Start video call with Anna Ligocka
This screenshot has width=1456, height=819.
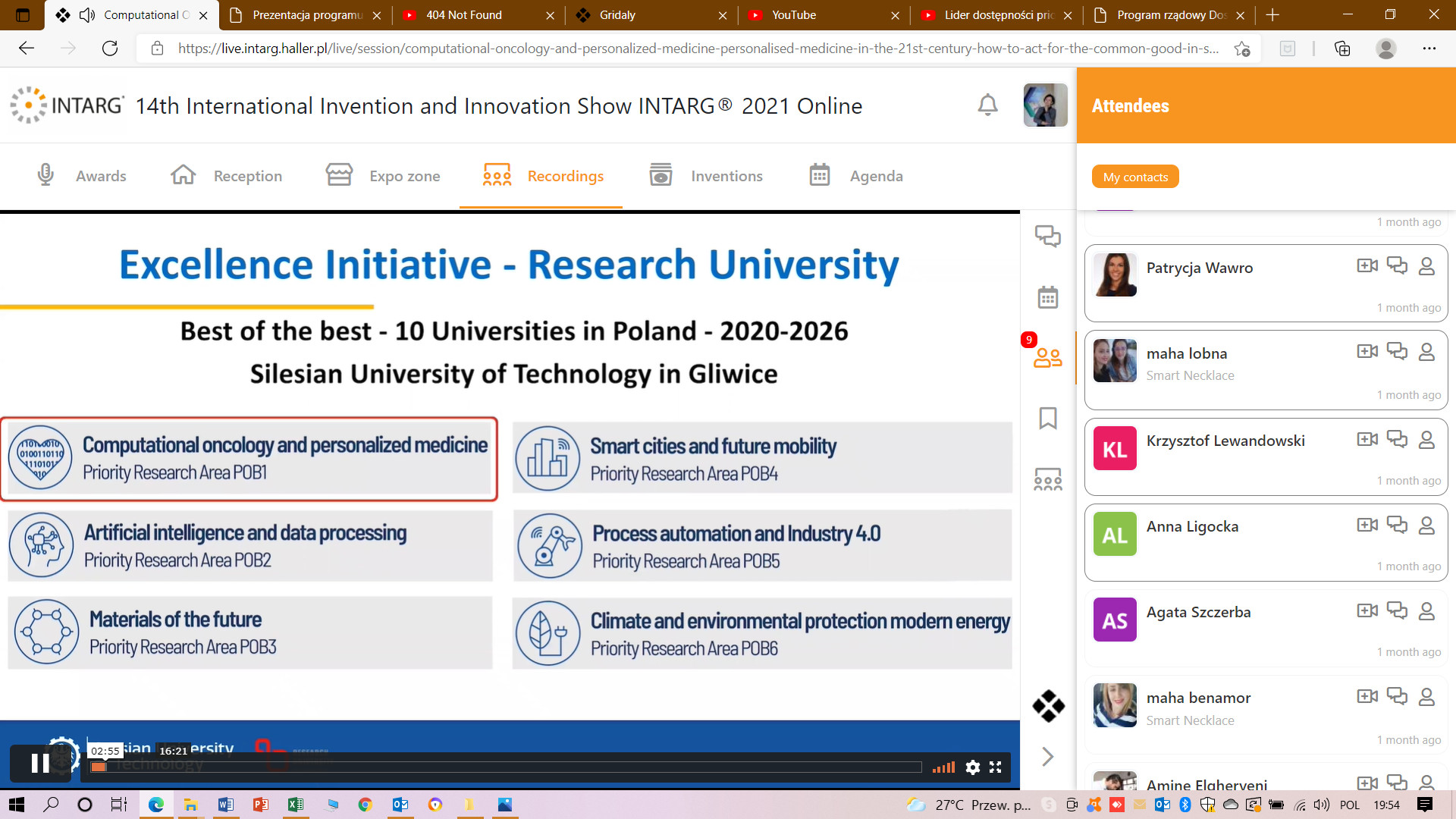tap(1367, 525)
